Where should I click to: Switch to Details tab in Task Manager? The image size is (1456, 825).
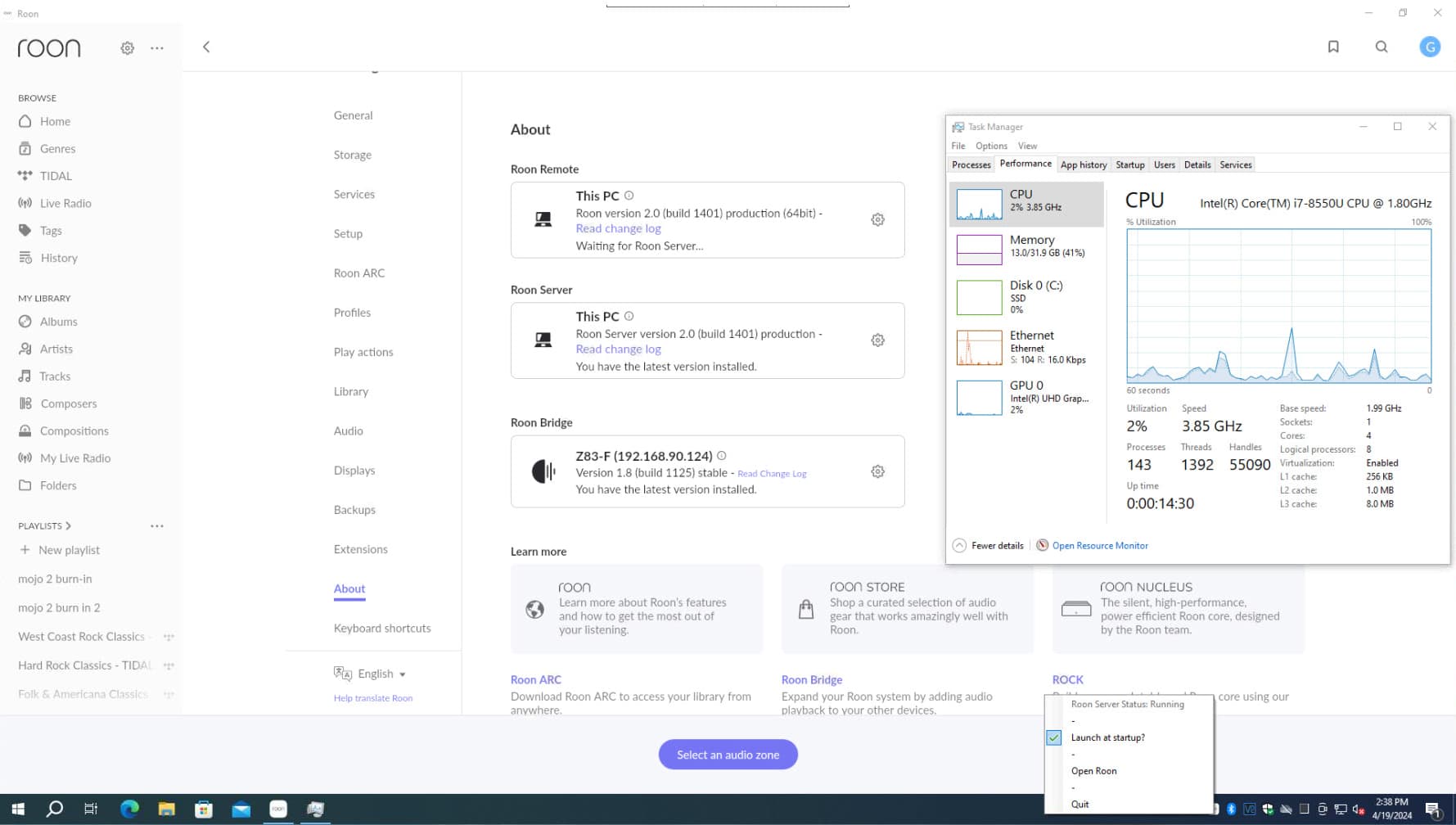(1197, 165)
